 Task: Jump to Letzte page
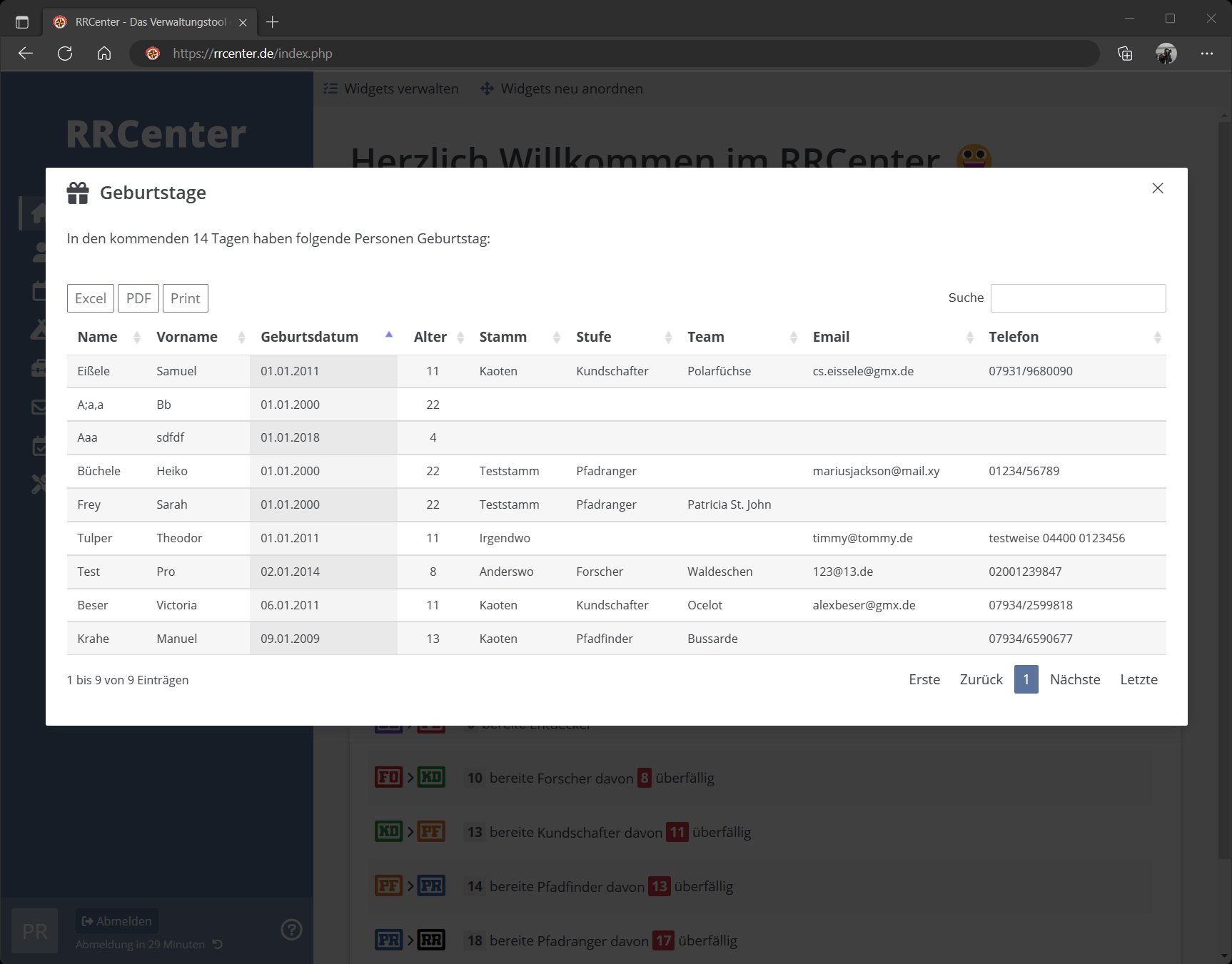1138,679
